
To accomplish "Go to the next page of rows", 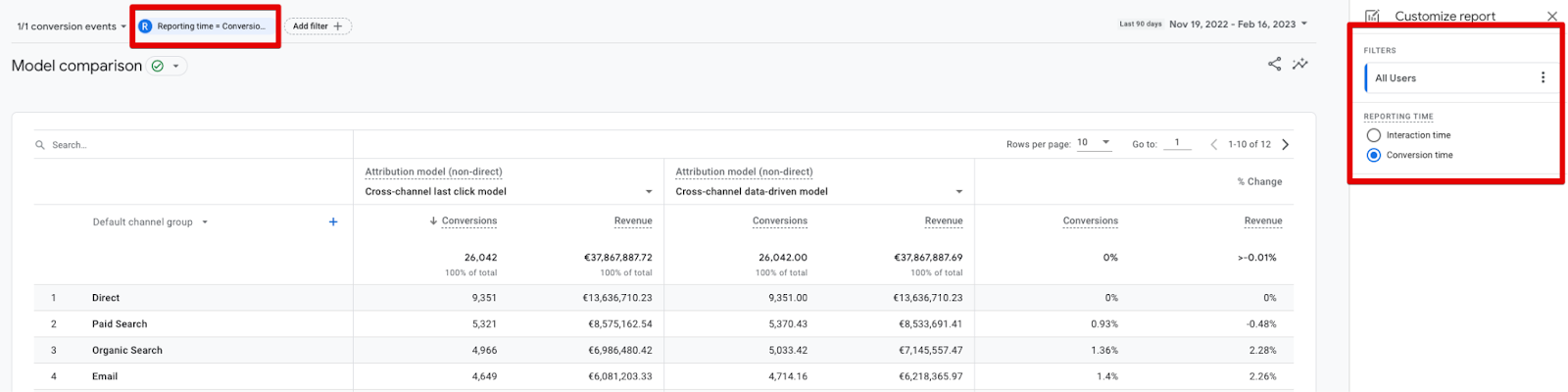I will pos(1286,144).
